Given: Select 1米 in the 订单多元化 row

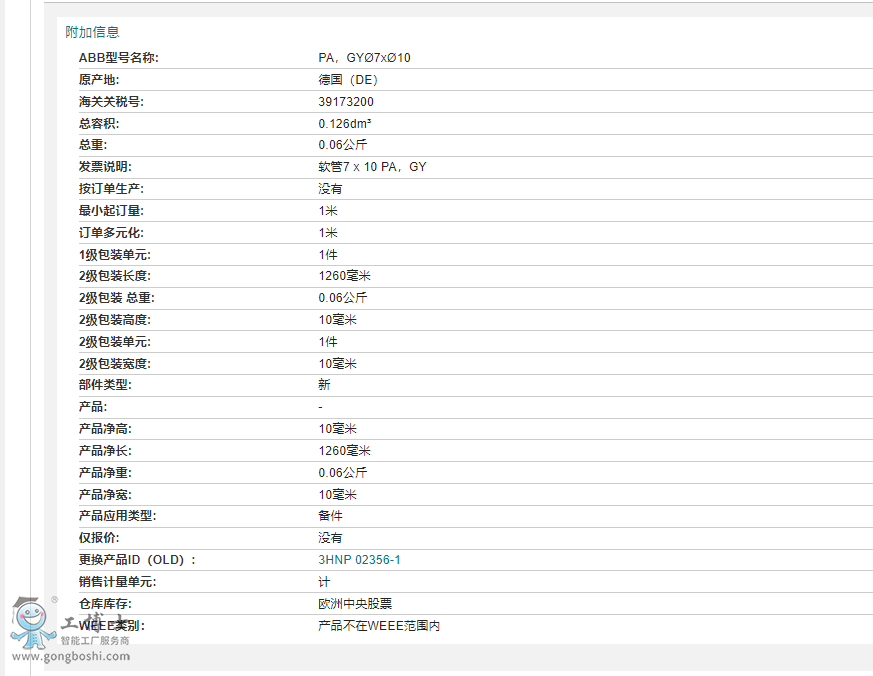Looking at the screenshot, I should click(328, 233).
